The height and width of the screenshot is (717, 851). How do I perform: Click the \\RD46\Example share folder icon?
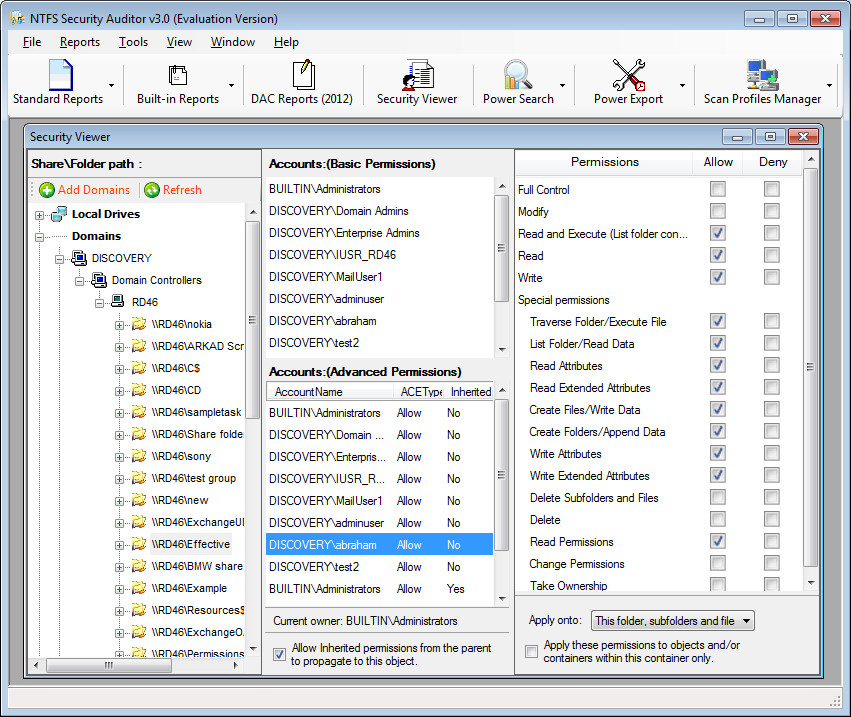[139, 588]
